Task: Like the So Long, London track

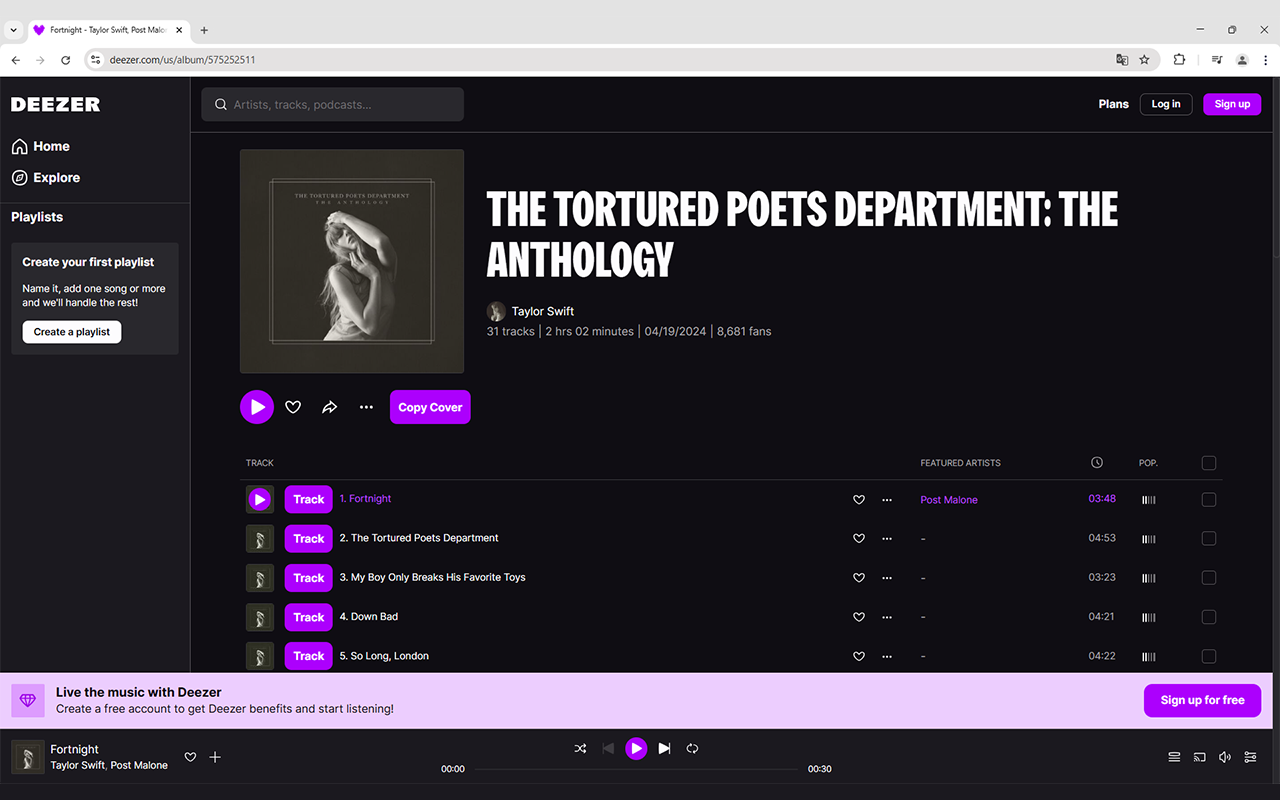Action: (x=859, y=656)
